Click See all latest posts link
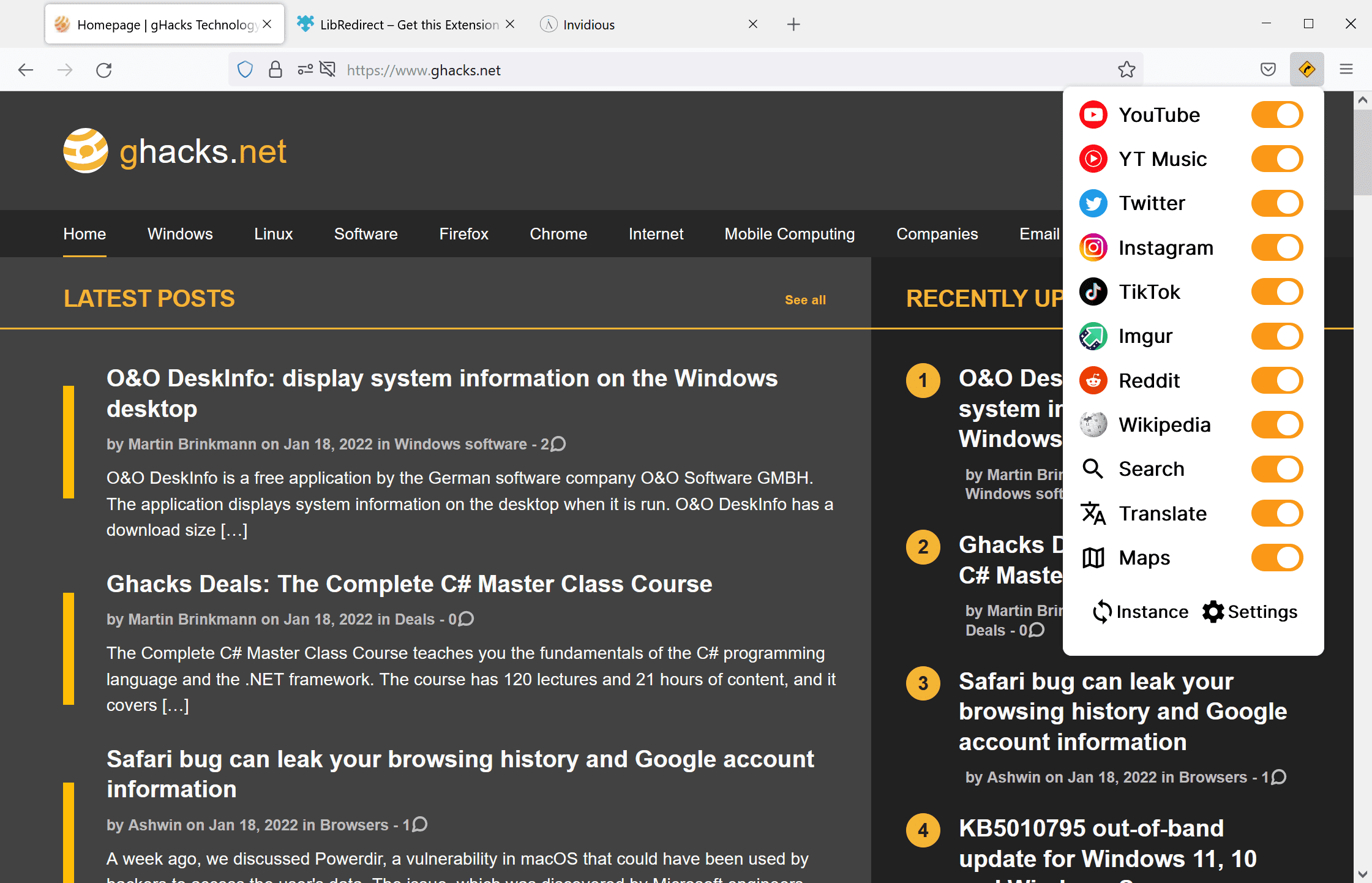 [x=805, y=299]
